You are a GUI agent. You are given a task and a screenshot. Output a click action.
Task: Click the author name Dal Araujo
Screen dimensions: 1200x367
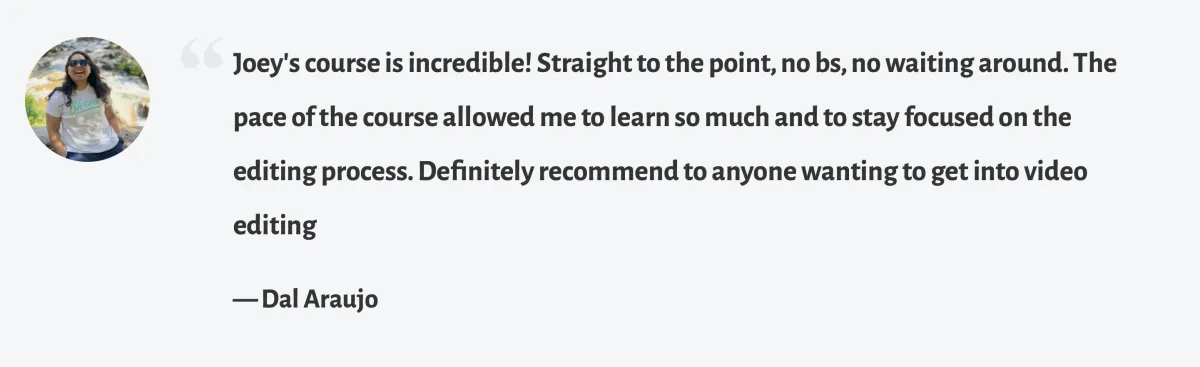(320, 299)
